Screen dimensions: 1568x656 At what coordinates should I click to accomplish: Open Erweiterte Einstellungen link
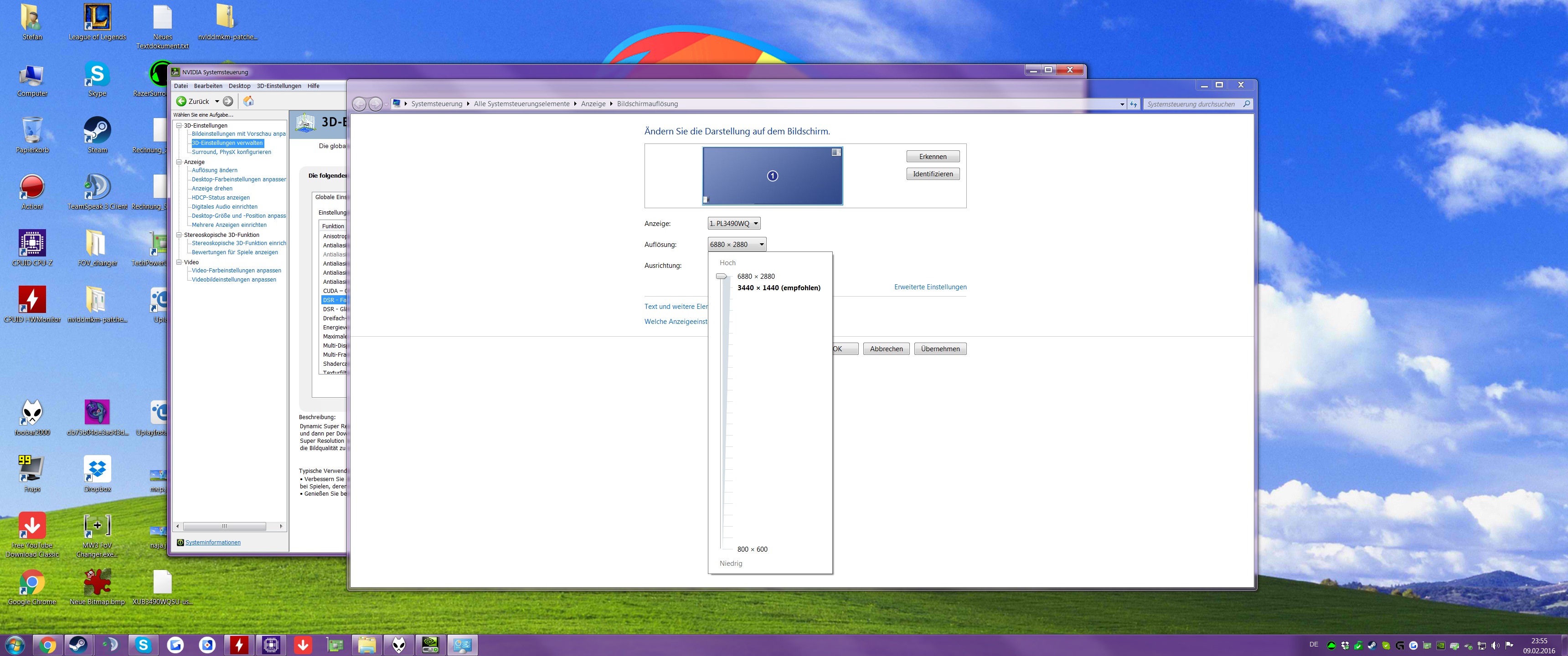tap(929, 287)
